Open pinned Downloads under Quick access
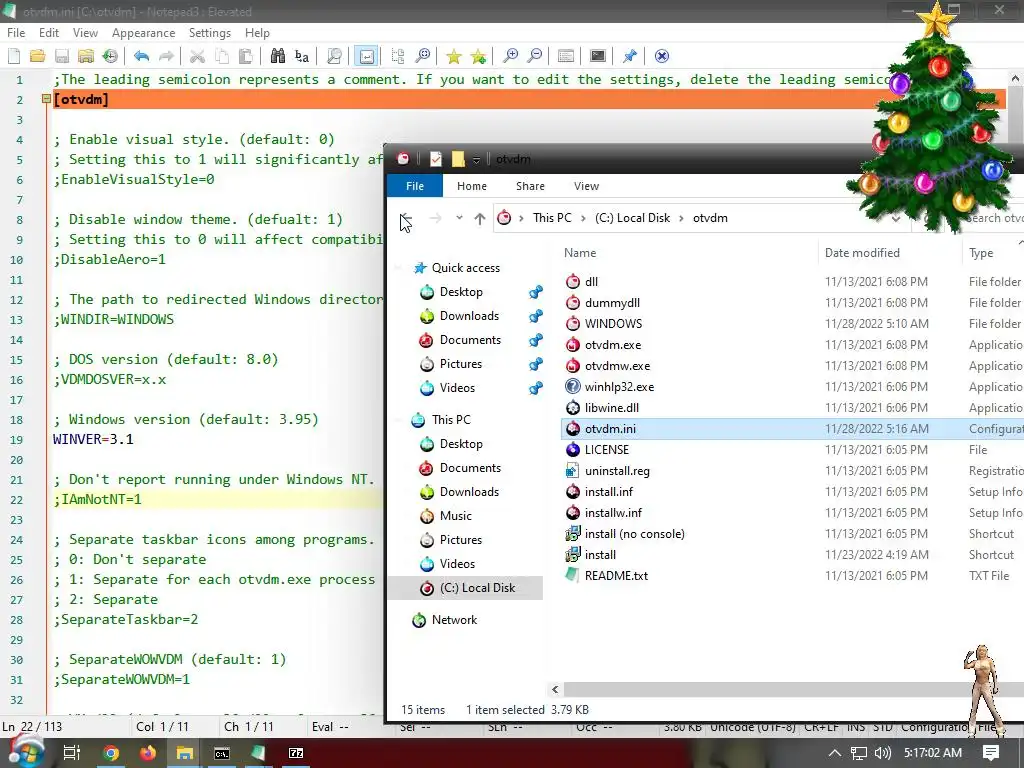1024x768 pixels. [x=469, y=316]
